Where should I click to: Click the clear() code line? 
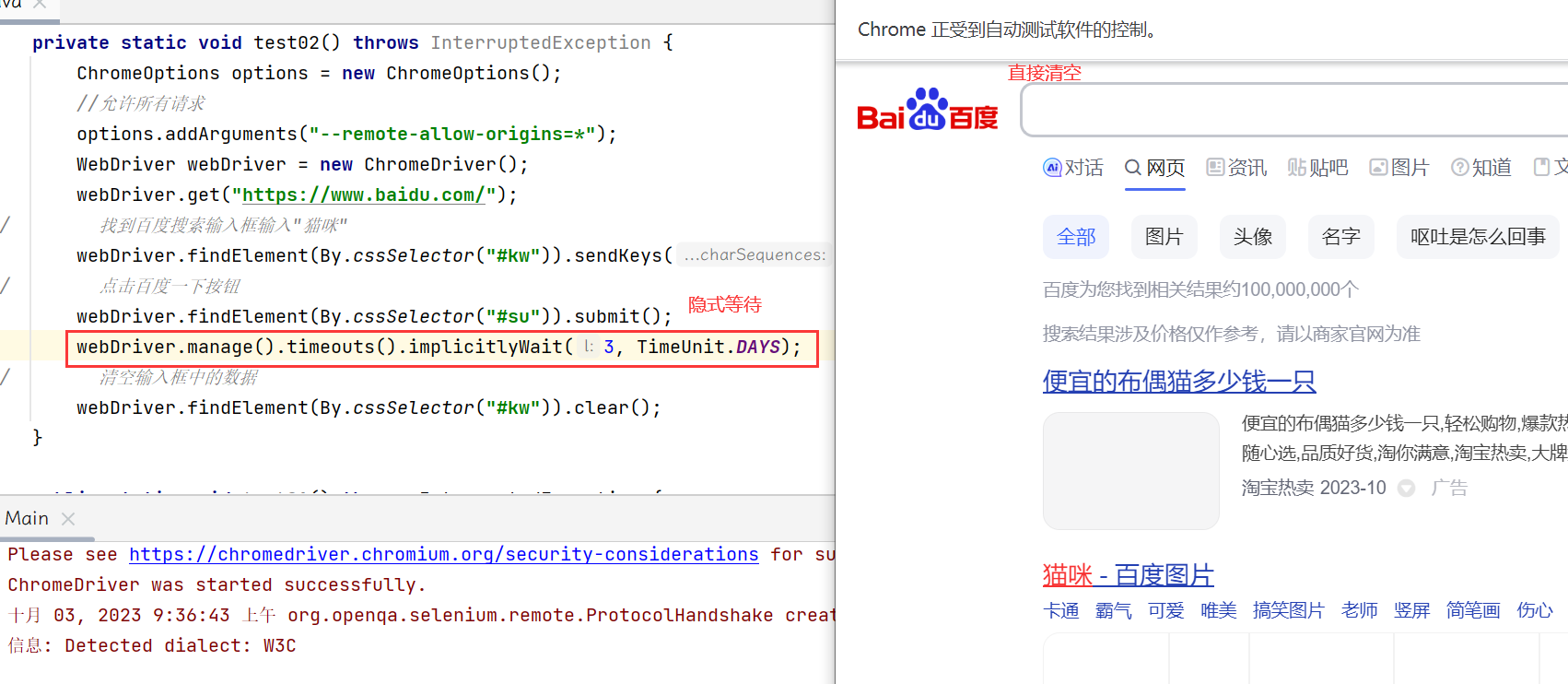tap(369, 407)
